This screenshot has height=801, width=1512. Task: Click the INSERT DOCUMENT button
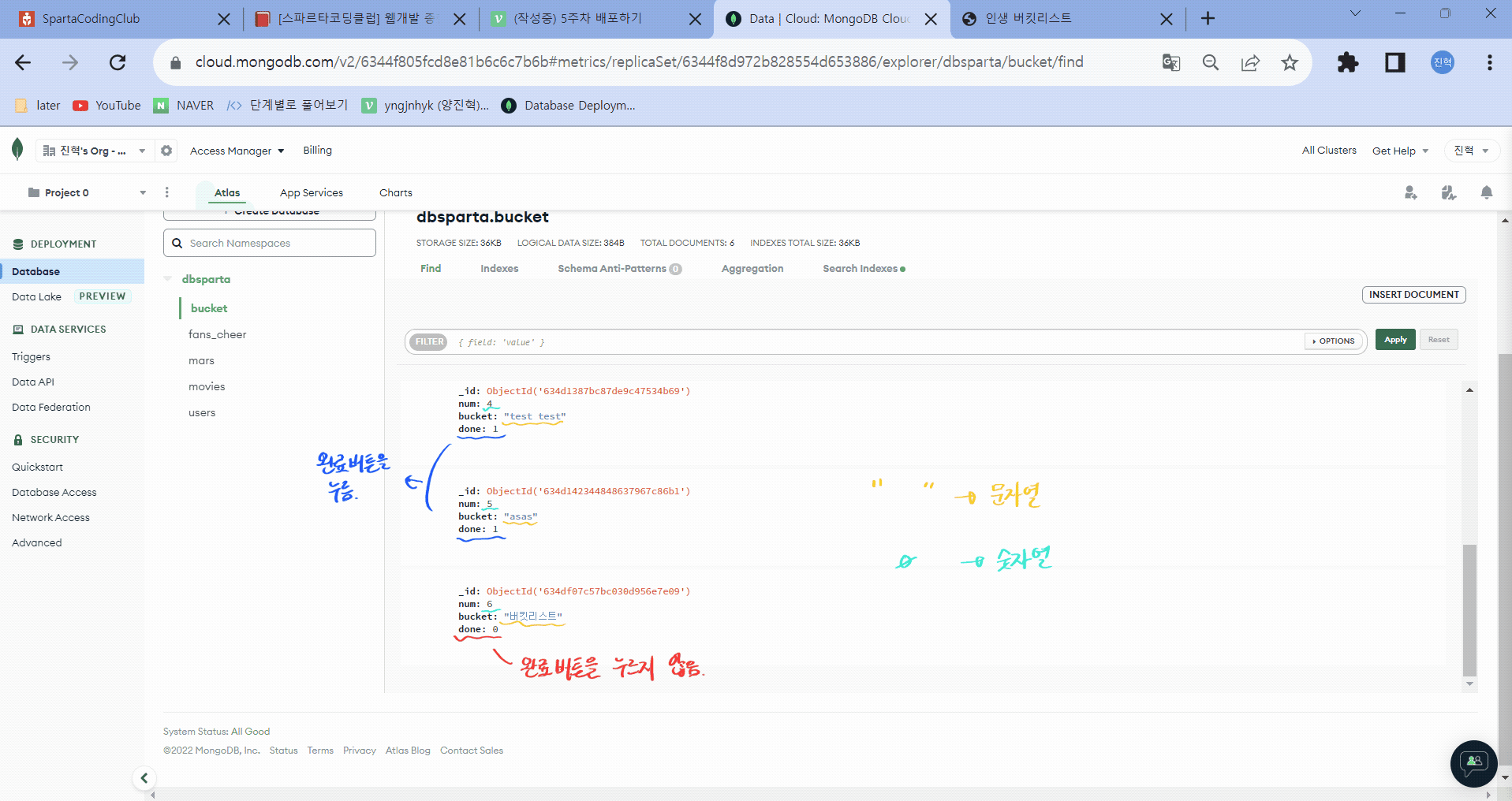pyautogui.click(x=1413, y=295)
